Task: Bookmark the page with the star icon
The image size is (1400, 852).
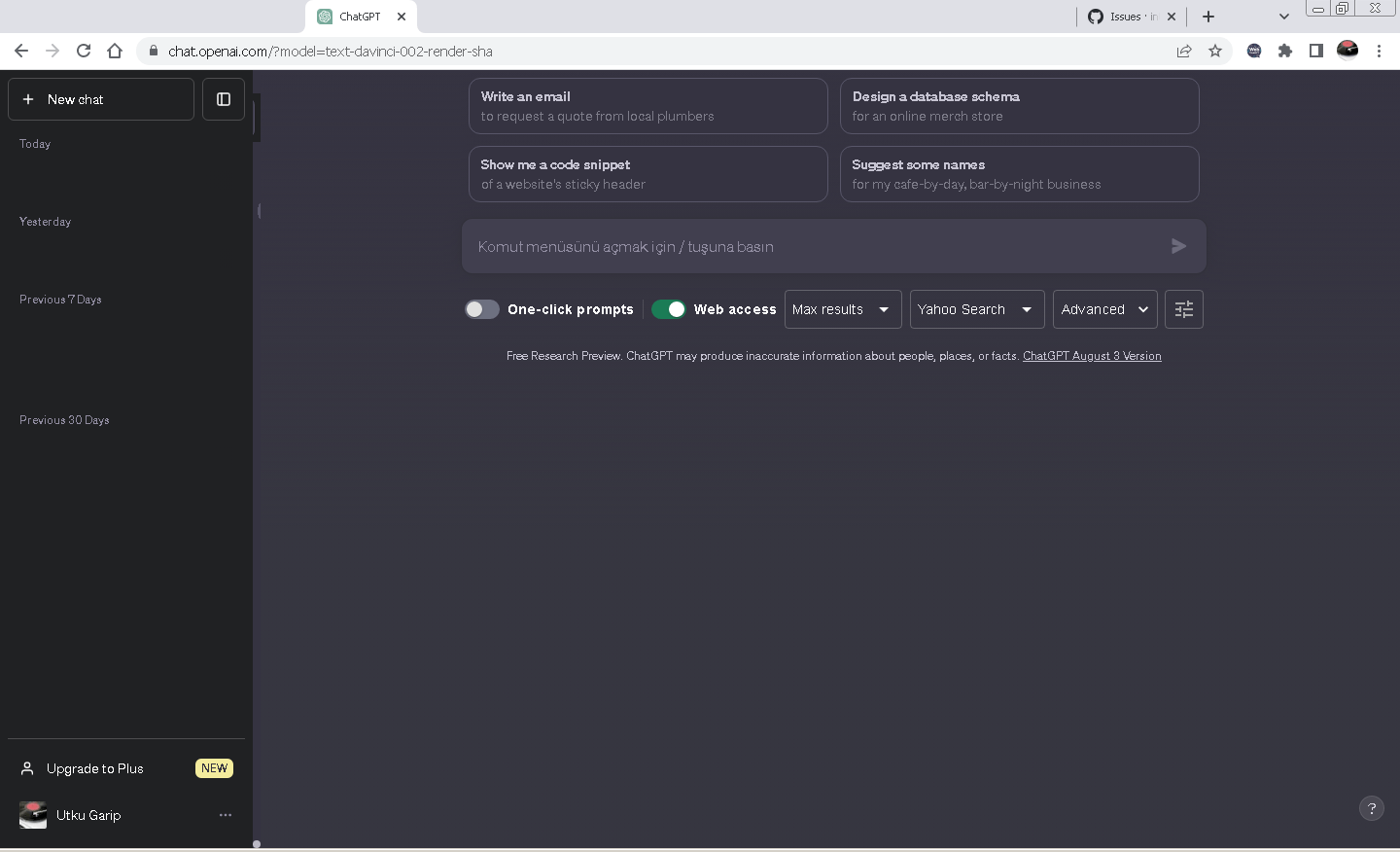Action: pos(1215,51)
